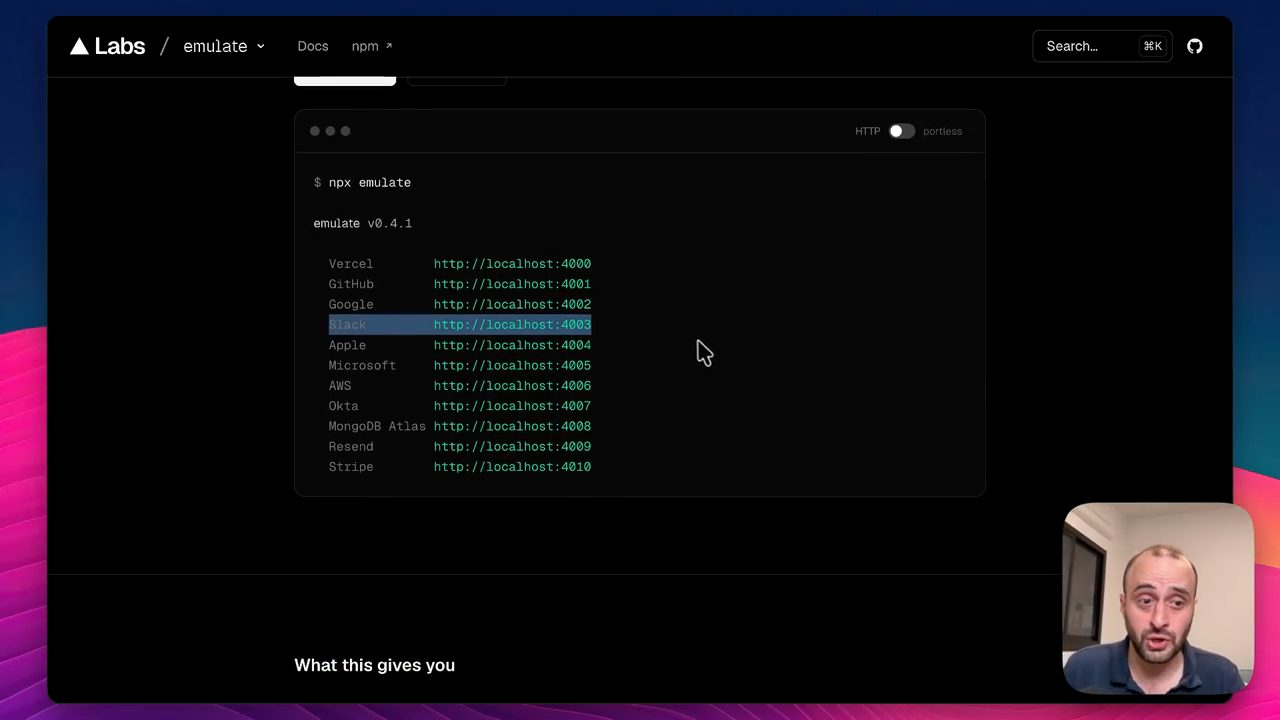Click the Apple service name
Image resolution: width=1280 pixels, height=720 pixels.
(x=347, y=345)
